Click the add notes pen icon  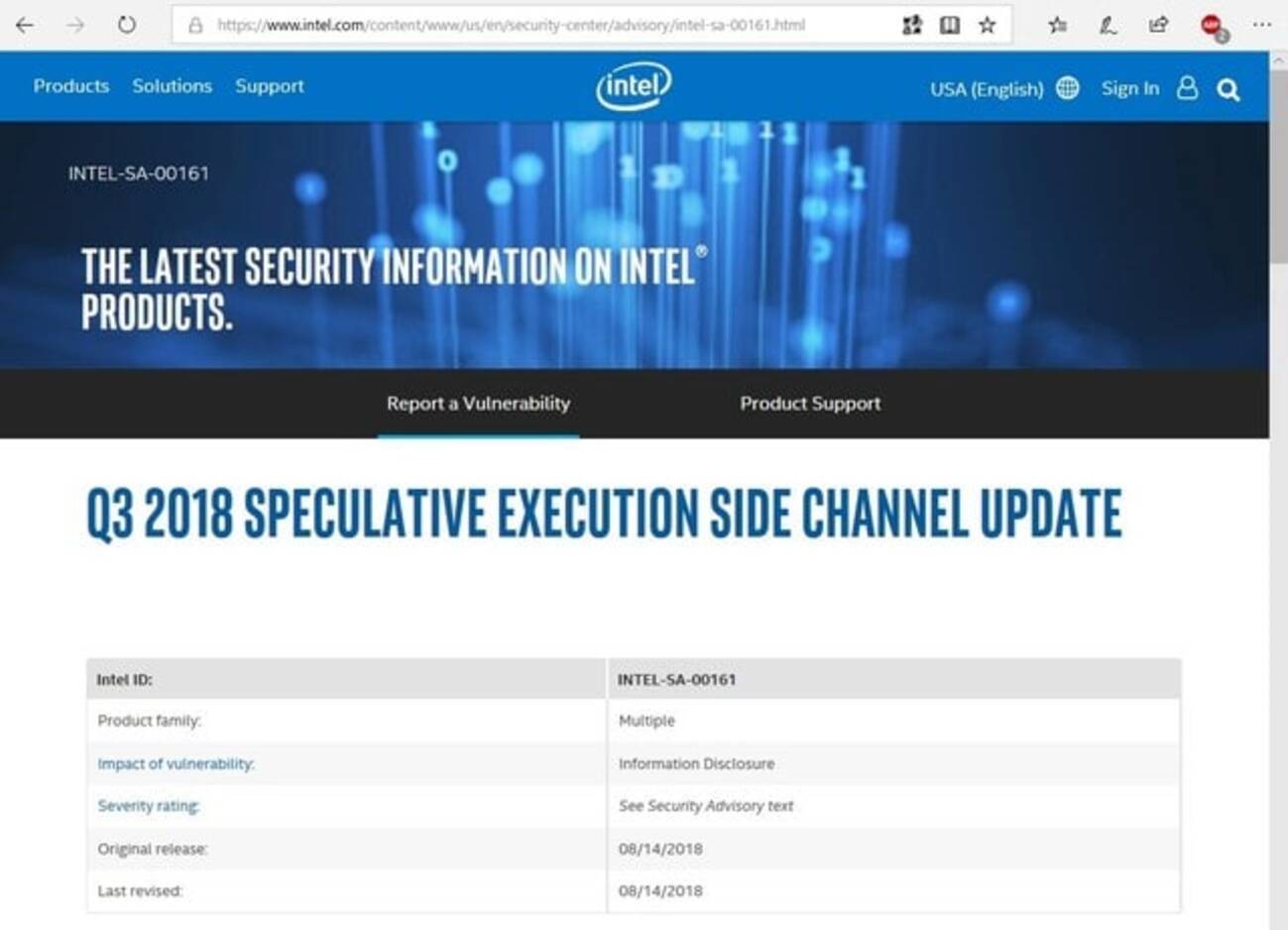(x=1109, y=25)
